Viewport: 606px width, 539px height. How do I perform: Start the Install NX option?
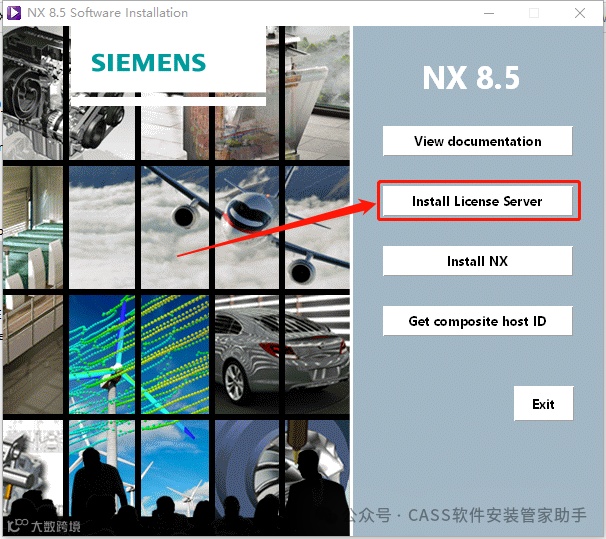[477, 261]
